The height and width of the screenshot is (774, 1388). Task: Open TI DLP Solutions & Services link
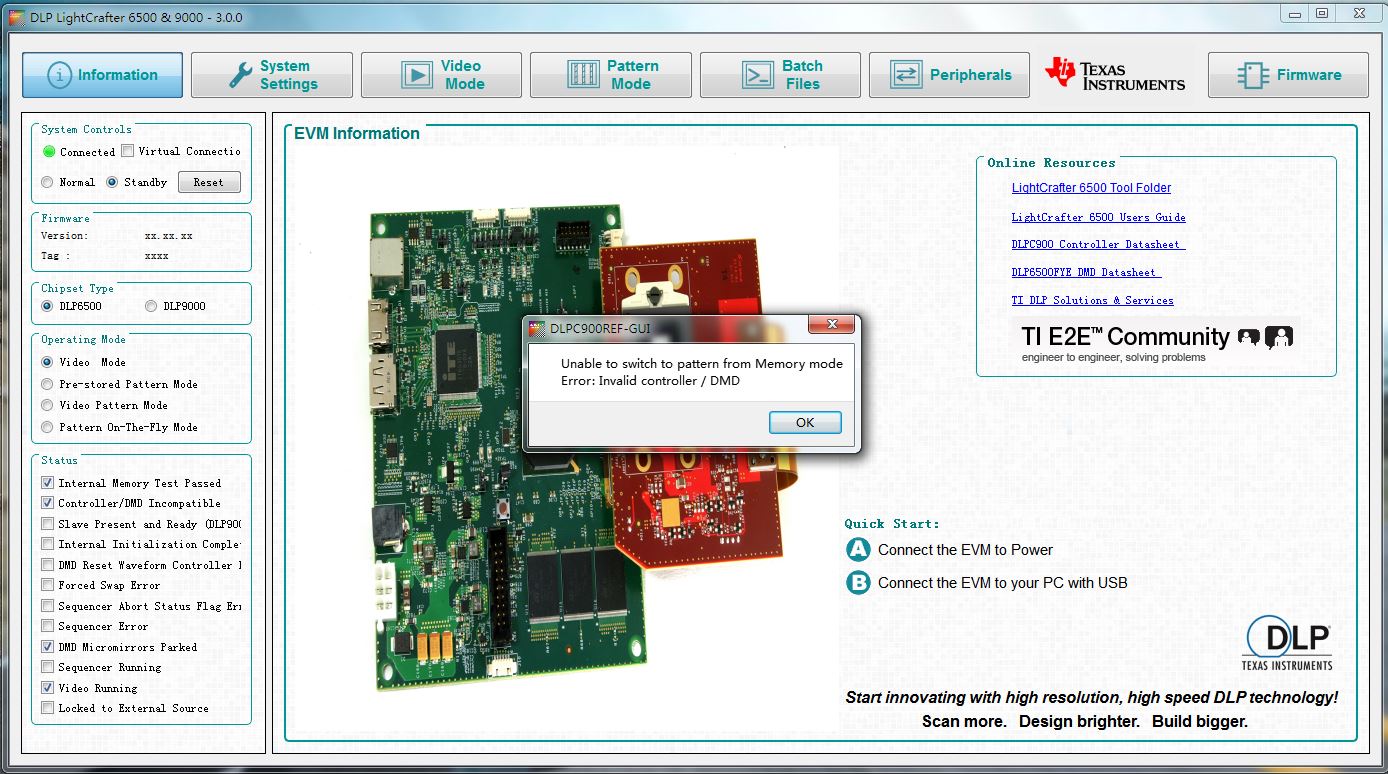pyautogui.click(x=1092, y=300)
